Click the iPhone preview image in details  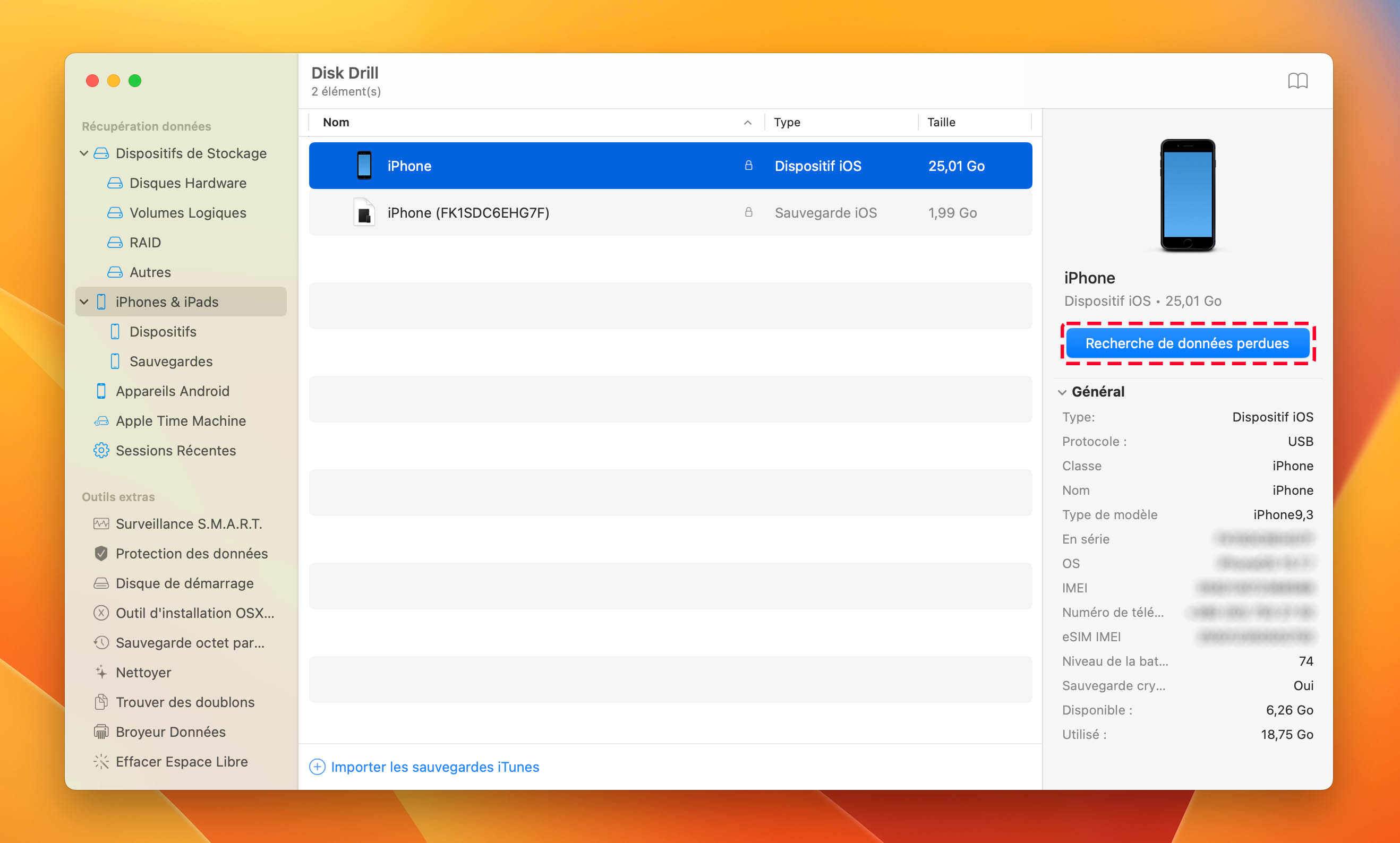1188,195
